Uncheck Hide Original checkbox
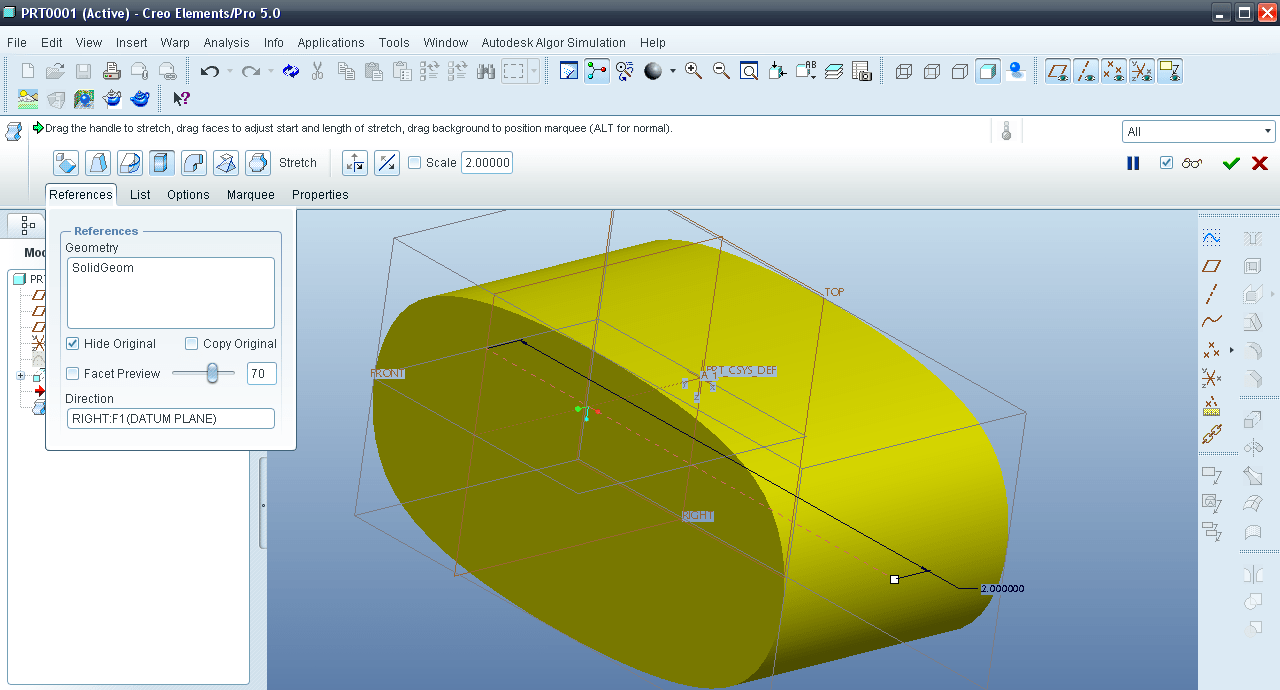This screenshot has width=1280, height=690. 73,344
